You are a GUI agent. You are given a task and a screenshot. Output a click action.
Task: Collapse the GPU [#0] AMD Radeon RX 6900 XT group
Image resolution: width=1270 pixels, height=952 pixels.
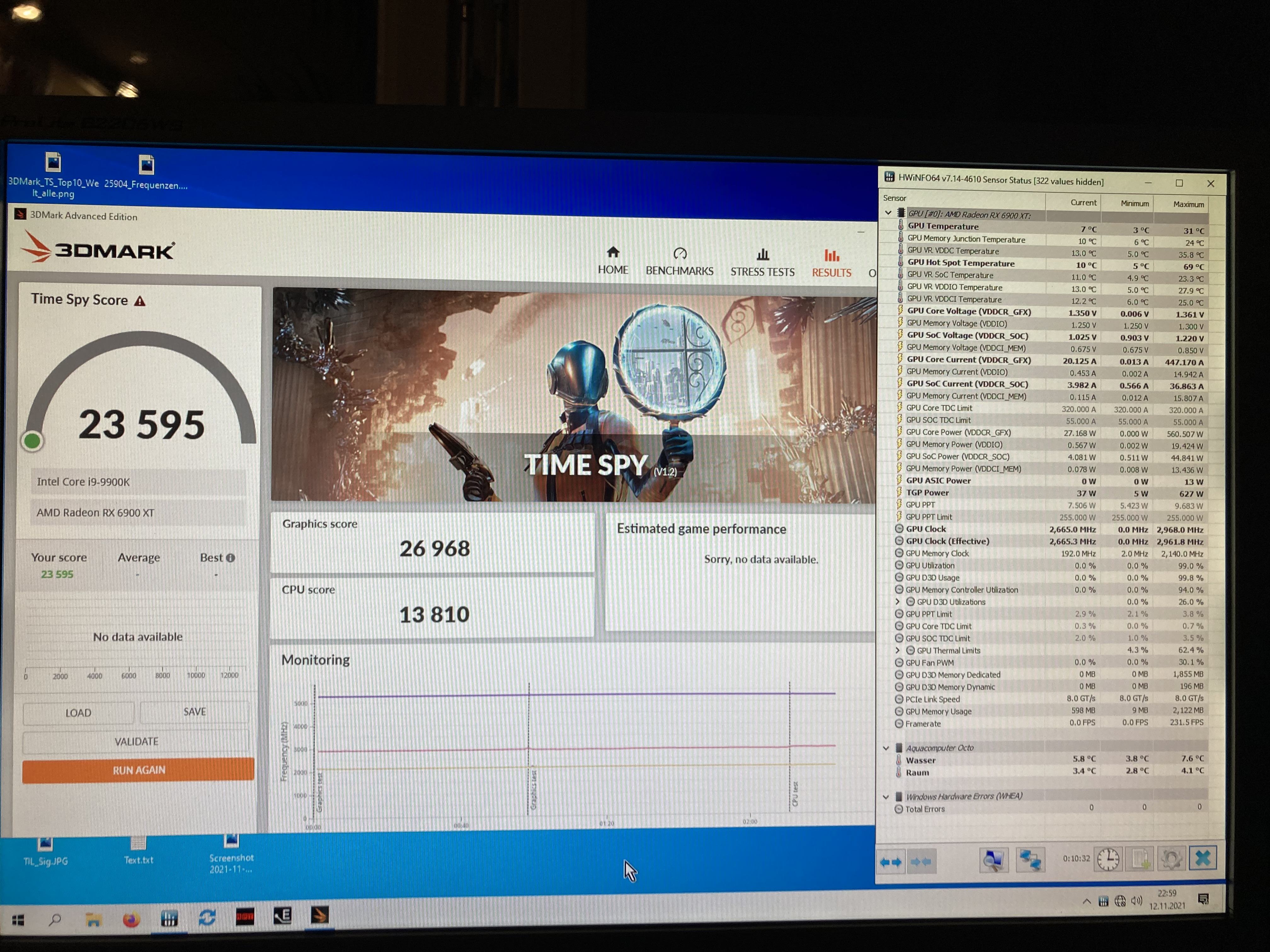coord(888,213)
